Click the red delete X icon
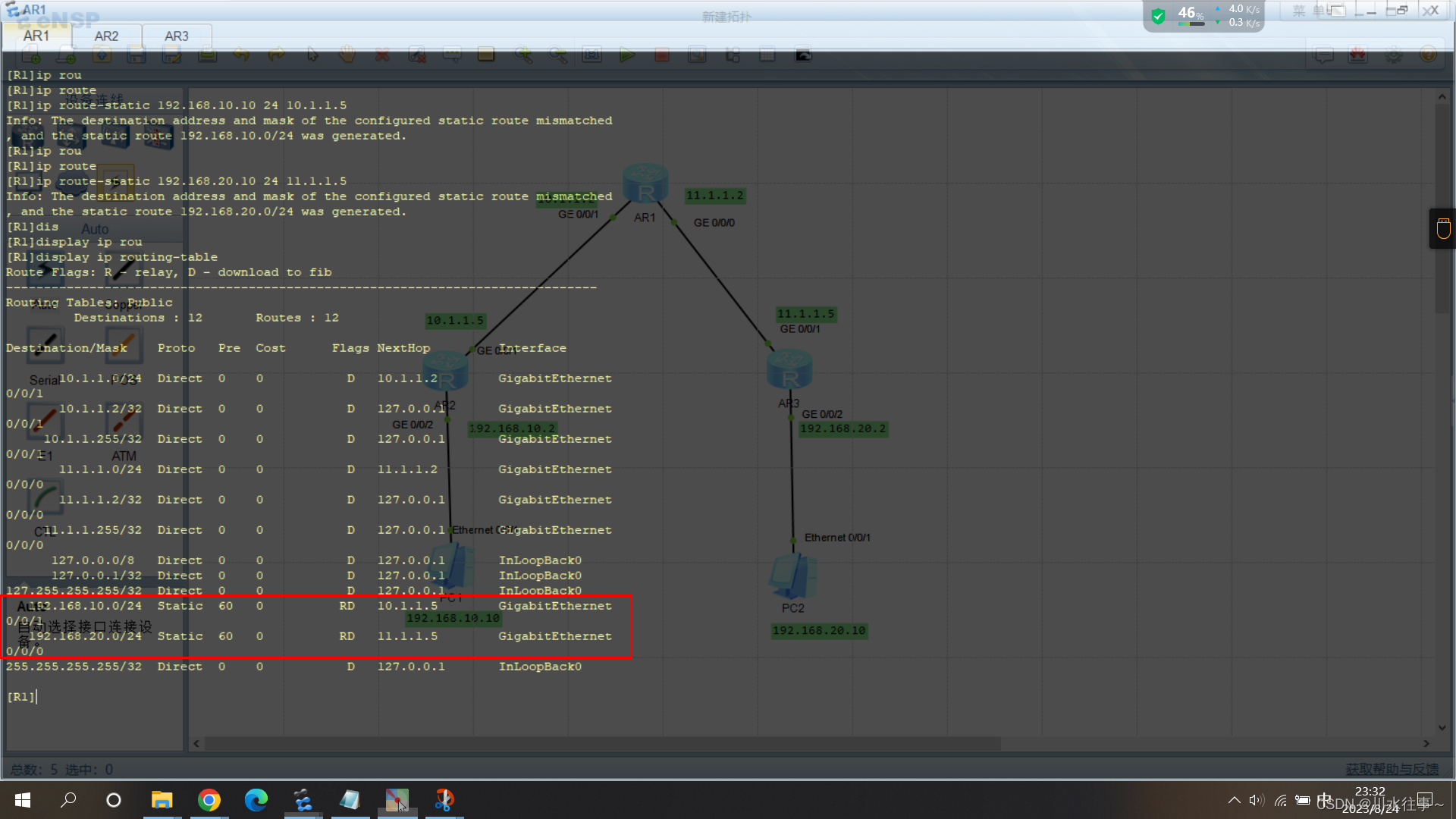Viewport: 1456px width, 819px height. [382, 55]
